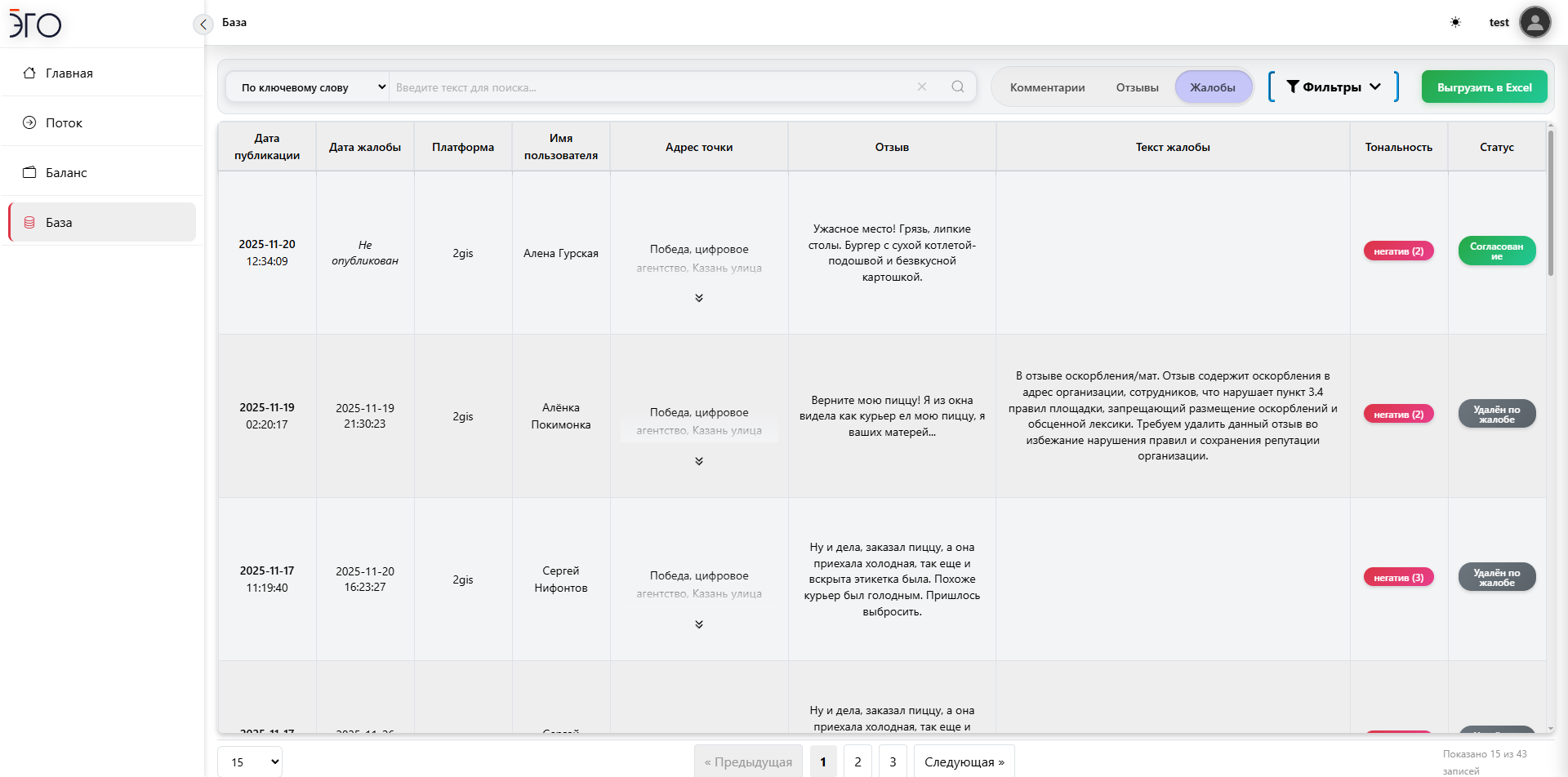Viewport: 1568px width, 777px height.
Task: Click the ЭГО logo
Action: [x=35, y=24]
